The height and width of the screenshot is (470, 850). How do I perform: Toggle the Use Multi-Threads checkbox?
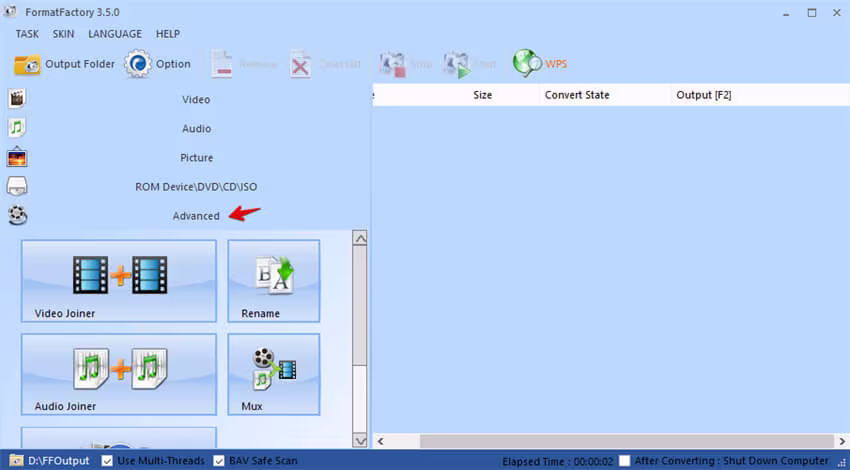click(x=107, y=461)
